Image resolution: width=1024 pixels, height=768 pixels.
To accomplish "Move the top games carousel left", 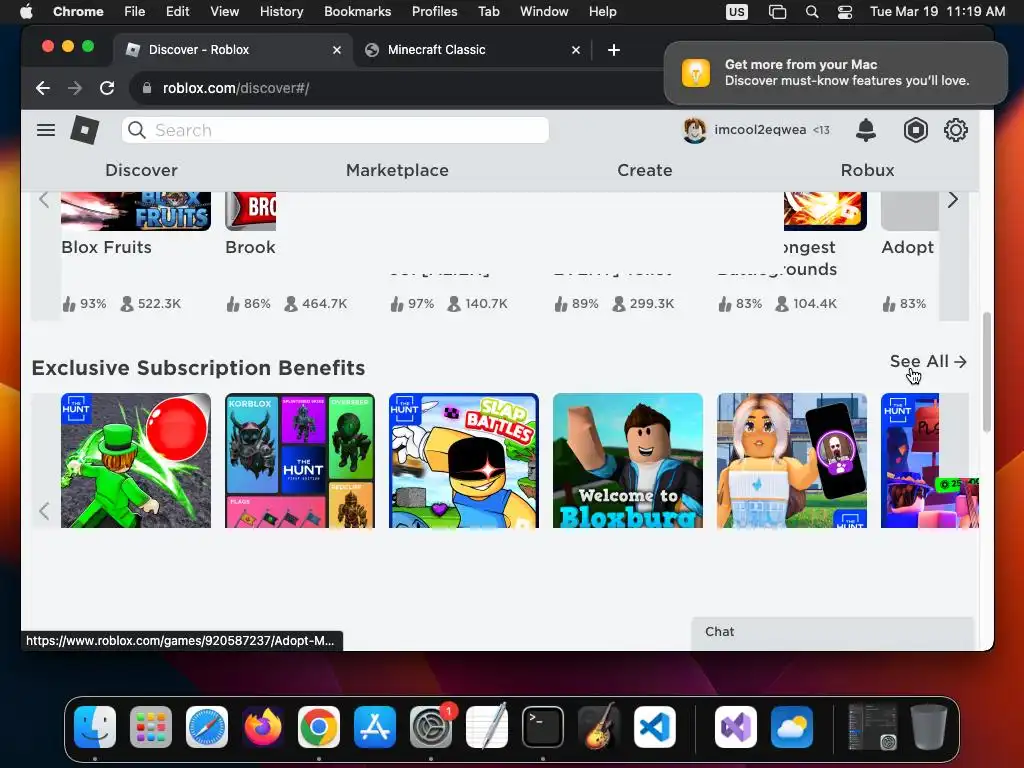I will pos(44,200).
